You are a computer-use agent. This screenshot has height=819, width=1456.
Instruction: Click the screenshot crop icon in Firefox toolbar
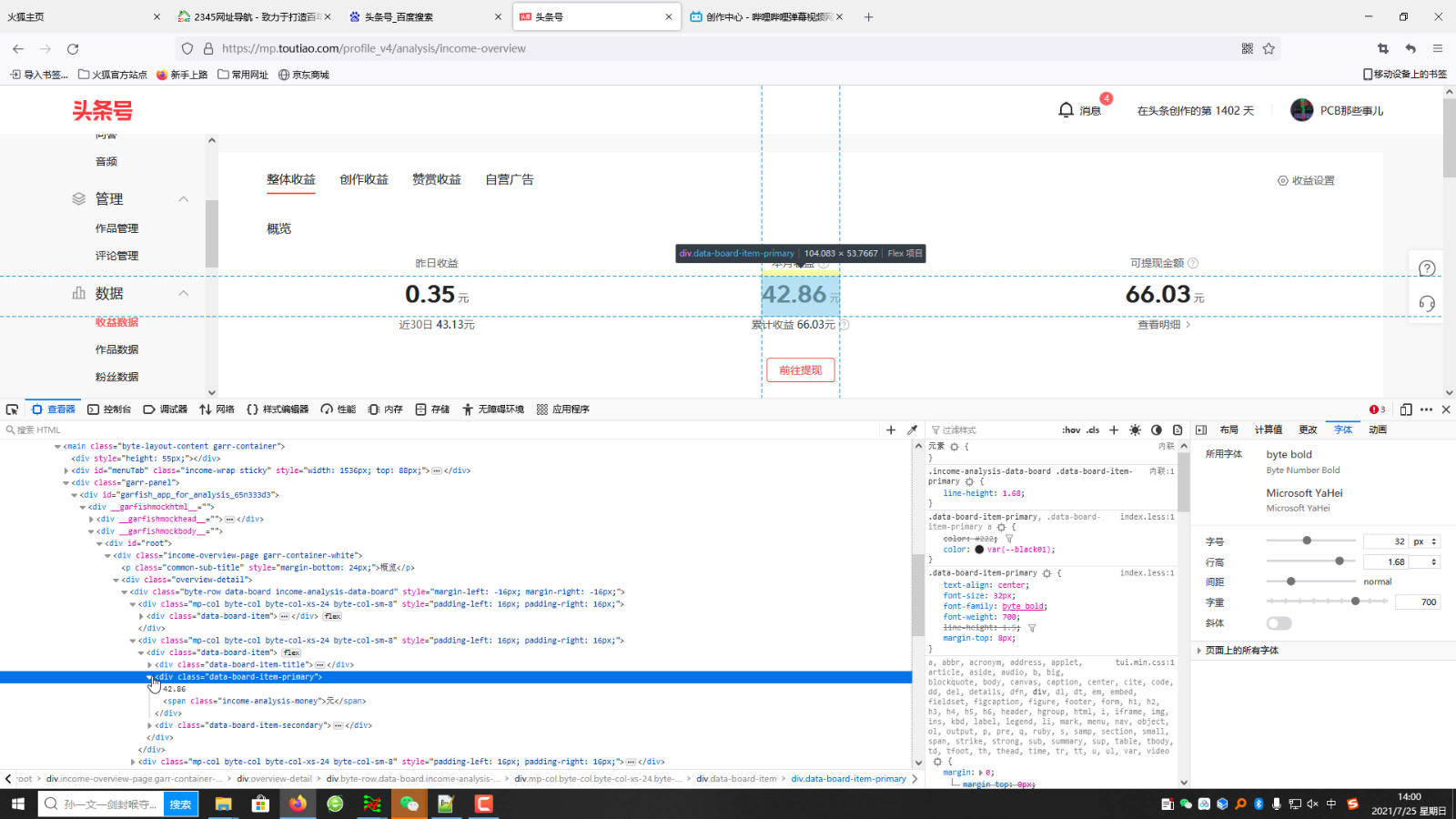[x=1383, y=48]
